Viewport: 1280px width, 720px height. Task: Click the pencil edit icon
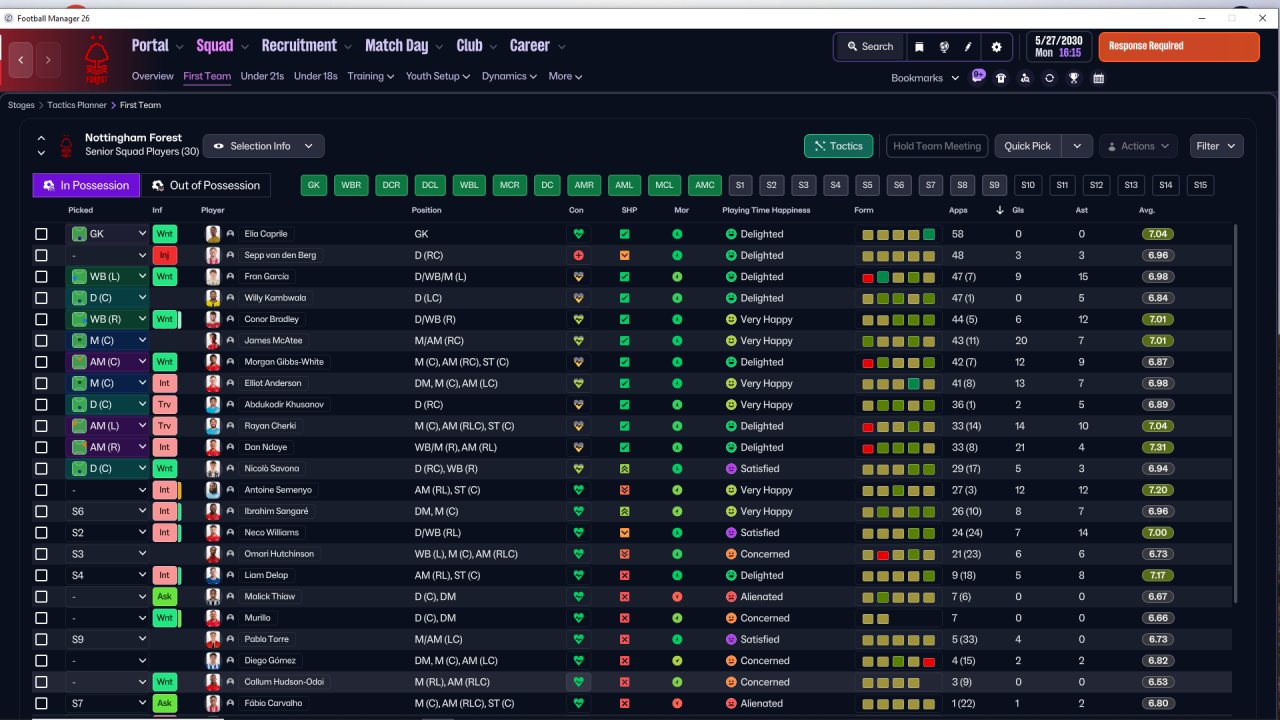[968, 47]
